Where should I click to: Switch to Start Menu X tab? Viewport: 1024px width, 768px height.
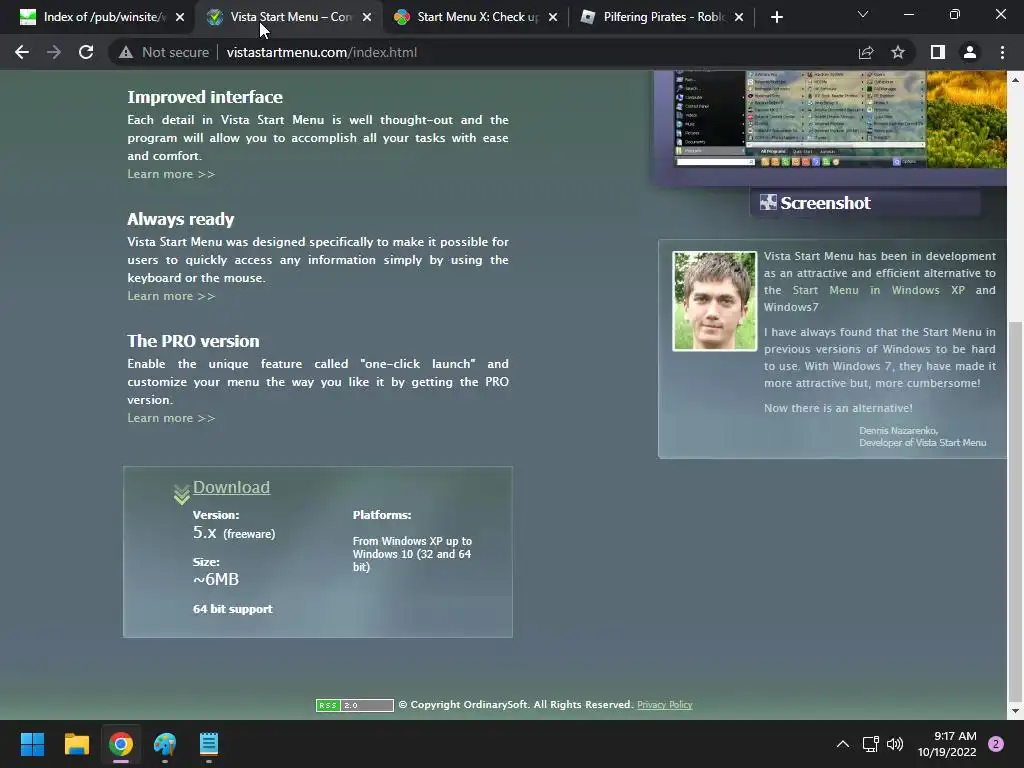(x=474, y=17)
